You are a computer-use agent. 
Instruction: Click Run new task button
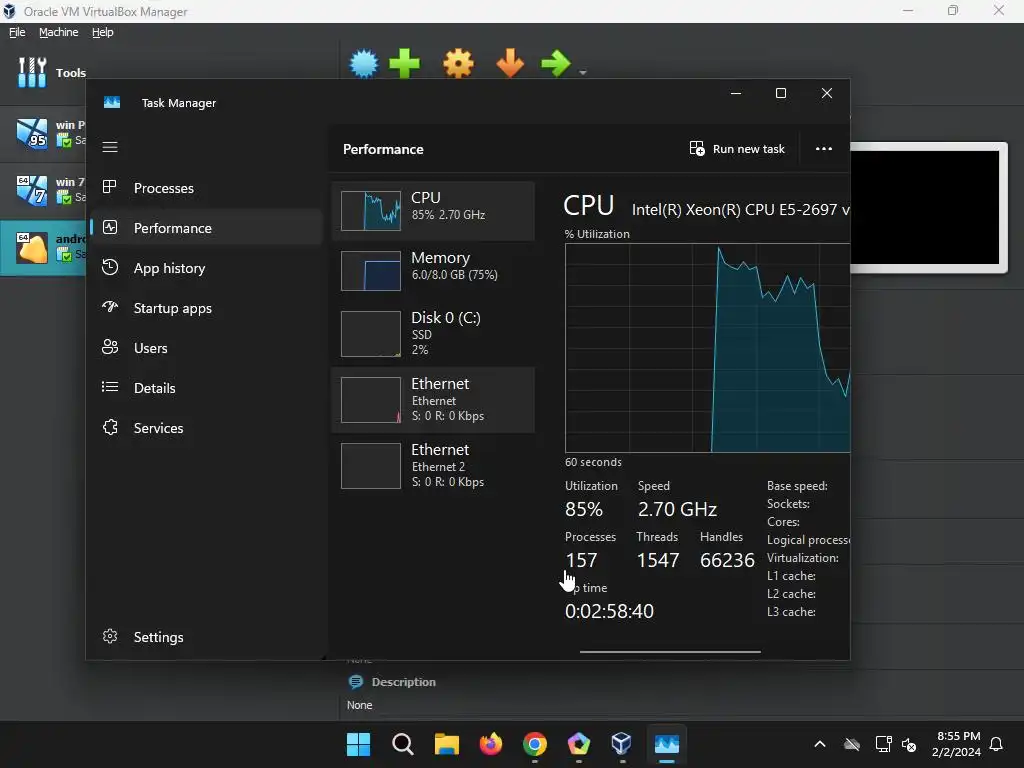click(x=737, y=149)
